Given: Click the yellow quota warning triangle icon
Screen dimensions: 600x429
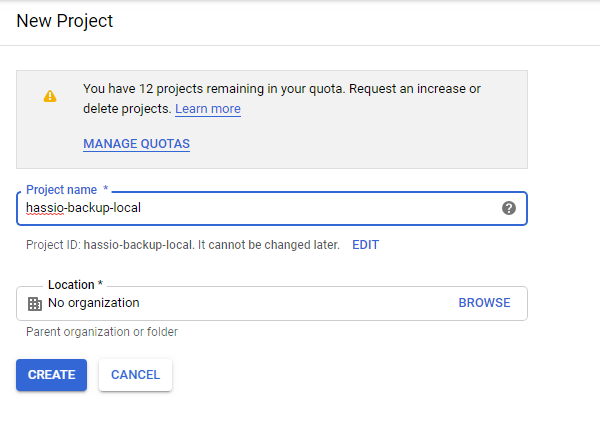Looking at the screenshot, I should click(50, 96).
